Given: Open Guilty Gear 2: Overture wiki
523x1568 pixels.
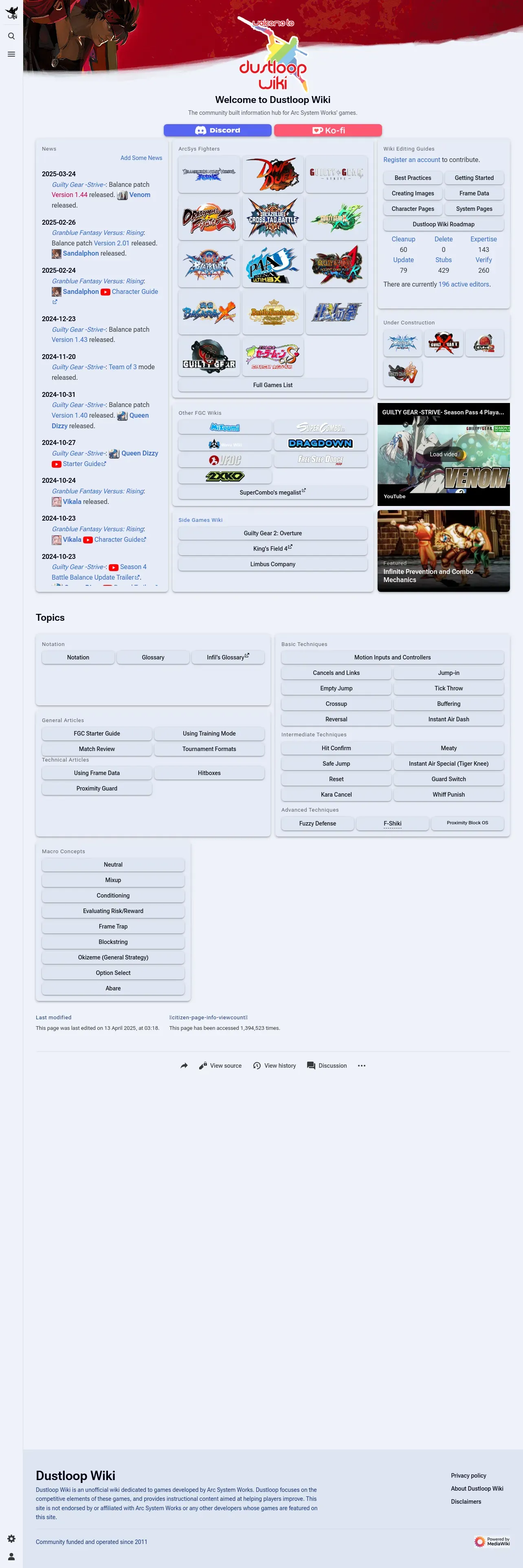Looking at the screenshot, I should 273,533.
